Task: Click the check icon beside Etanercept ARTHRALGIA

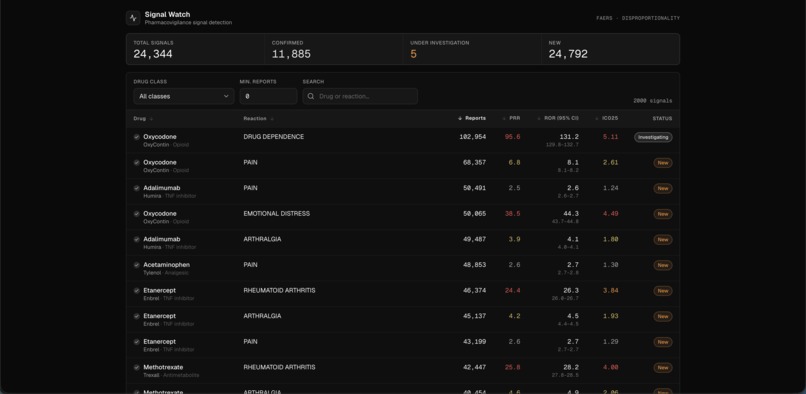Action: [137, 316]
